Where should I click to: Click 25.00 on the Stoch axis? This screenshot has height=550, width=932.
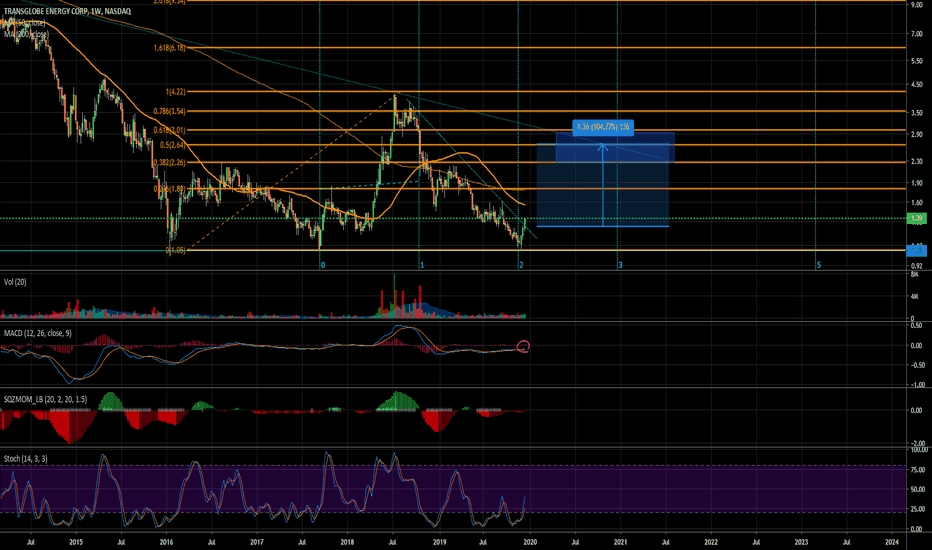pos(917,510)
